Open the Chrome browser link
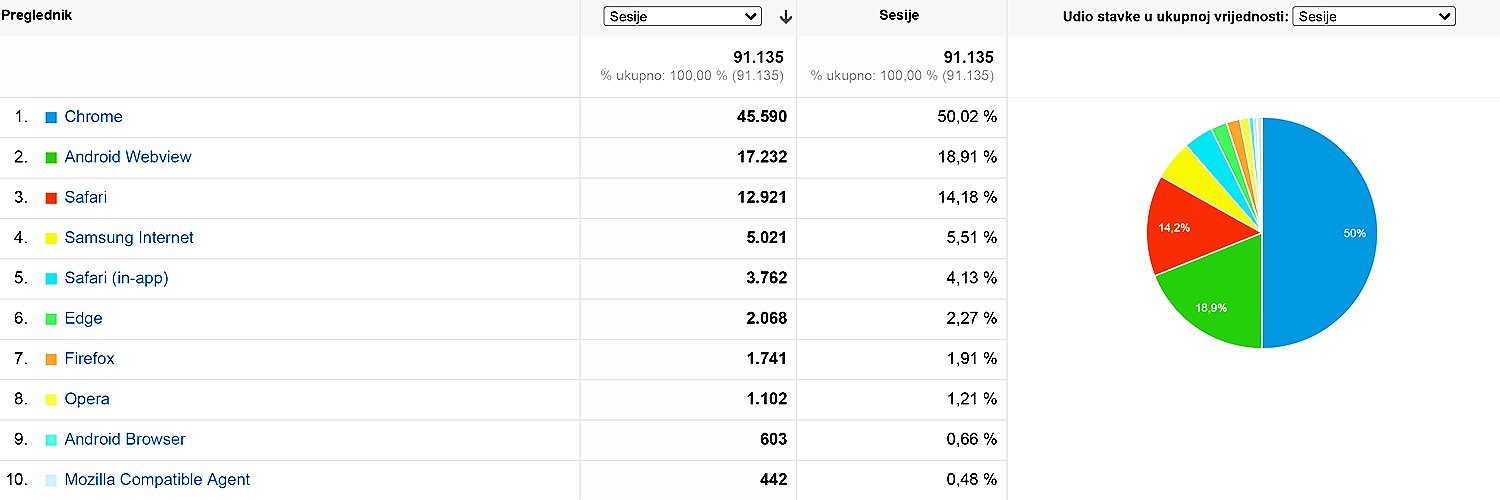 pyautogui.click(x=93, y=117)
